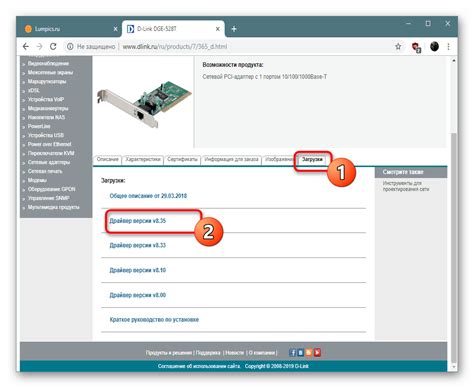Click the VK icon in the footer
This screenshot has width=474, height=388.
click(x=300, y=352)
